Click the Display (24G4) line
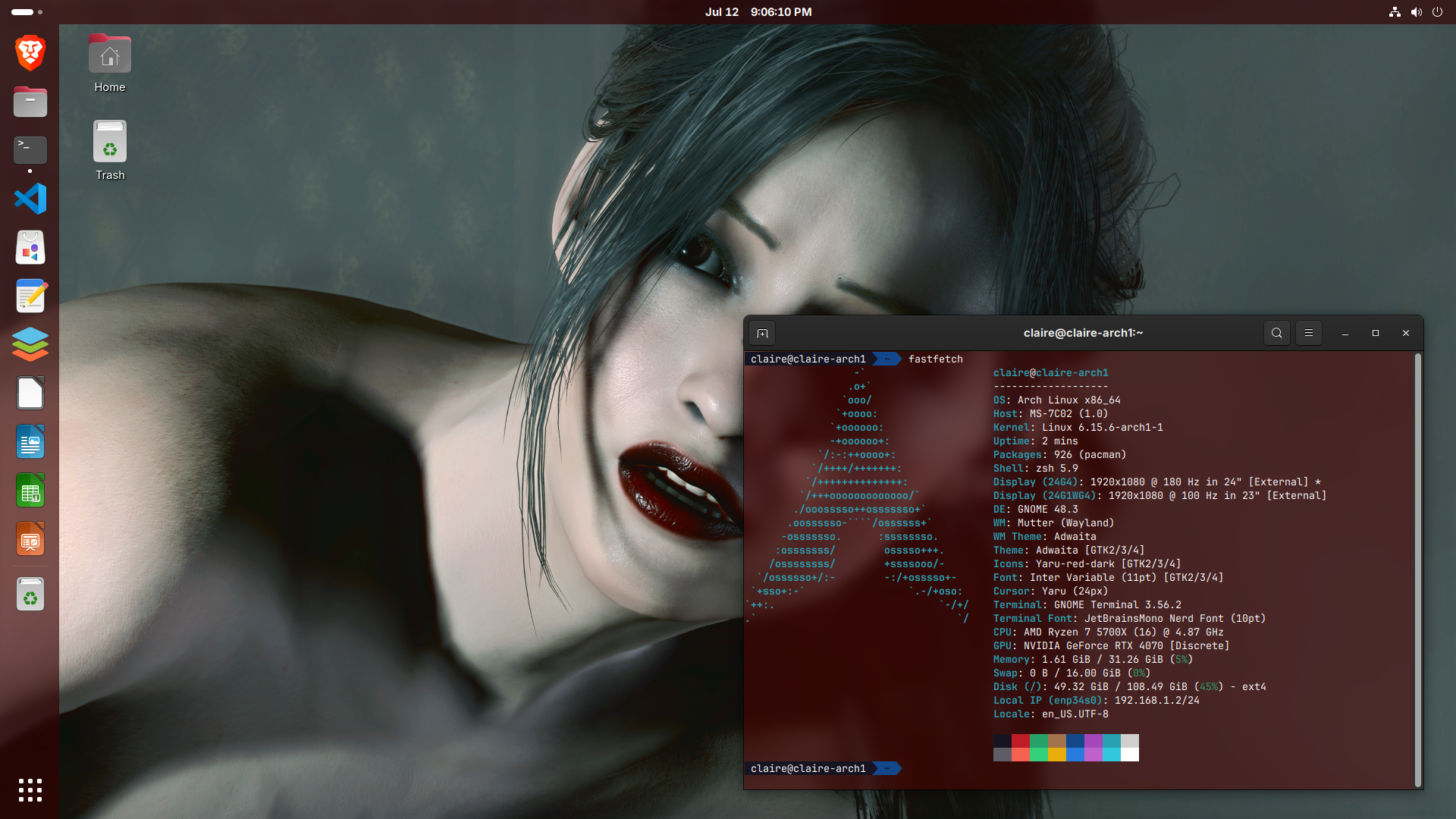Screen dimensions: 1456x819 tap(1157, 482)
